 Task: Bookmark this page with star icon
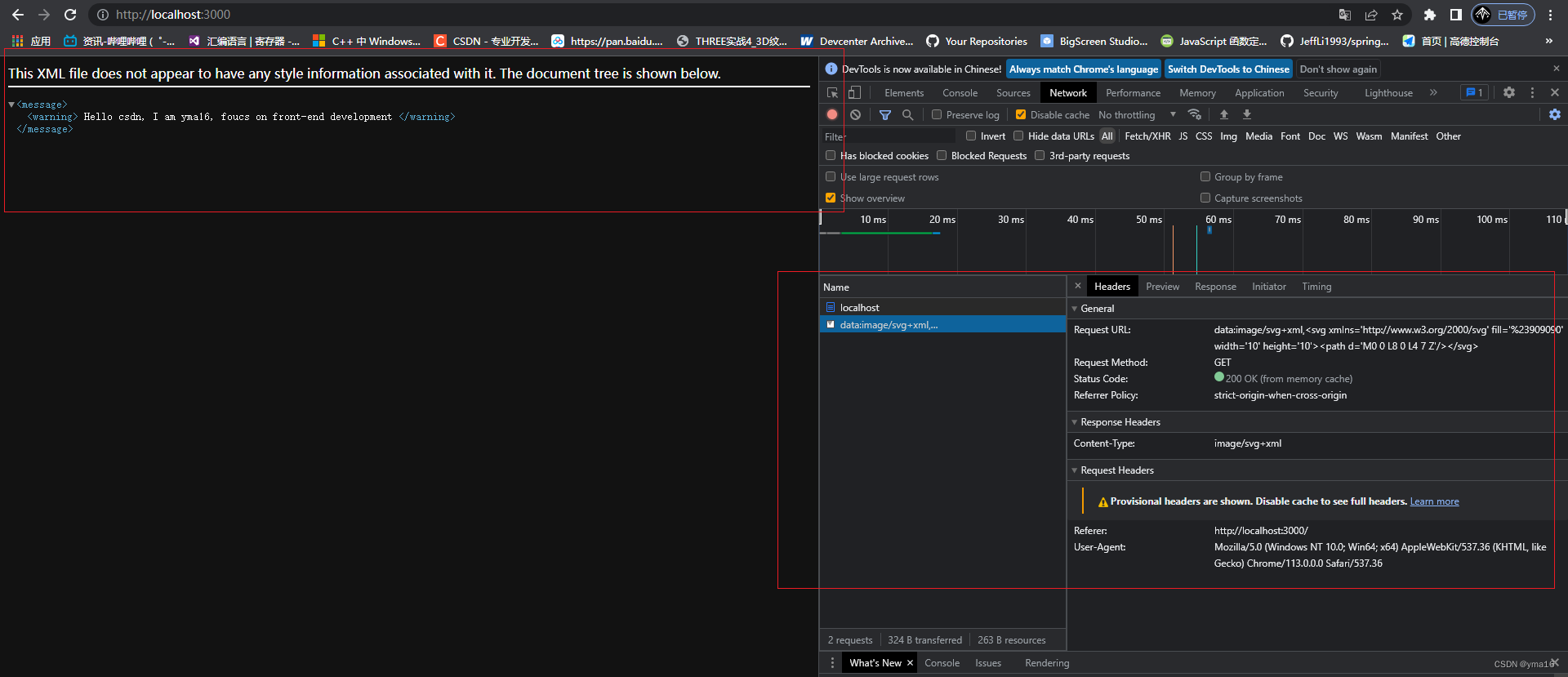point(1397,15)
